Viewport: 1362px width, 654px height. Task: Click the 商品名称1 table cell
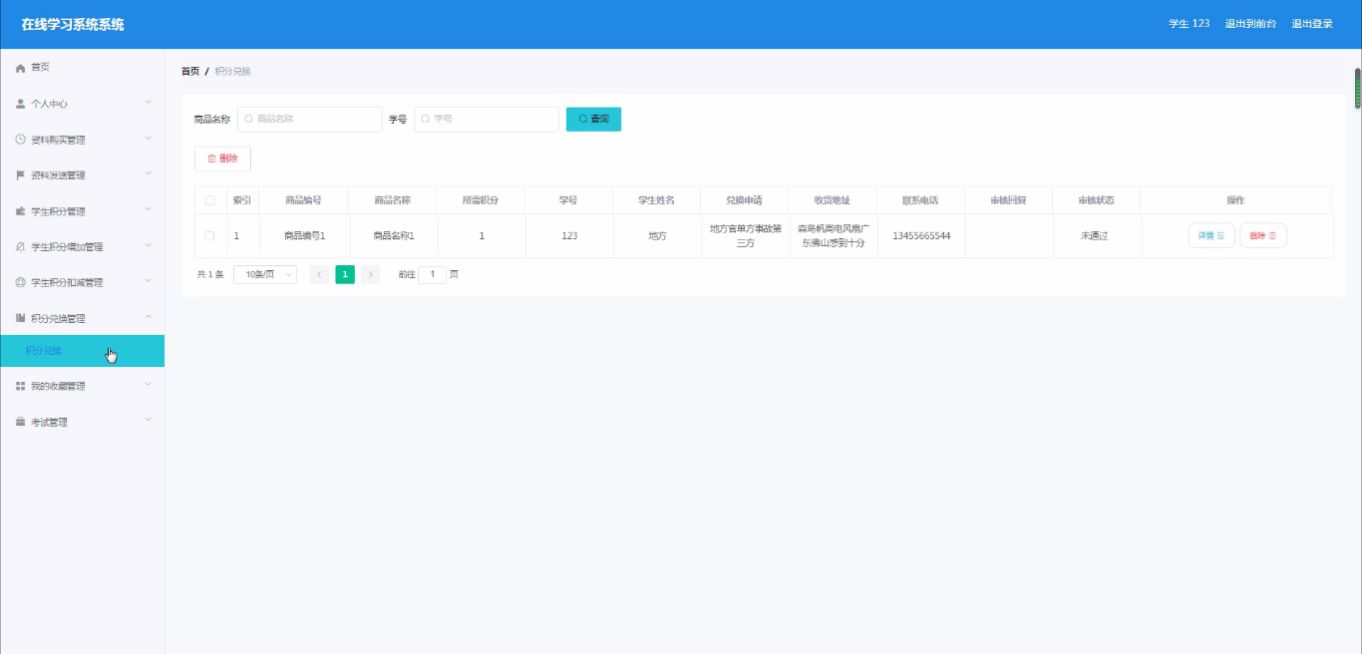[x=393, y=236]
